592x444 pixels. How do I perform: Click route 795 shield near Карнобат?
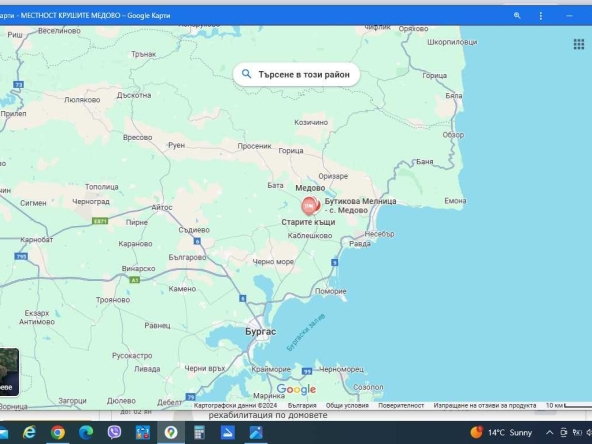21,256
